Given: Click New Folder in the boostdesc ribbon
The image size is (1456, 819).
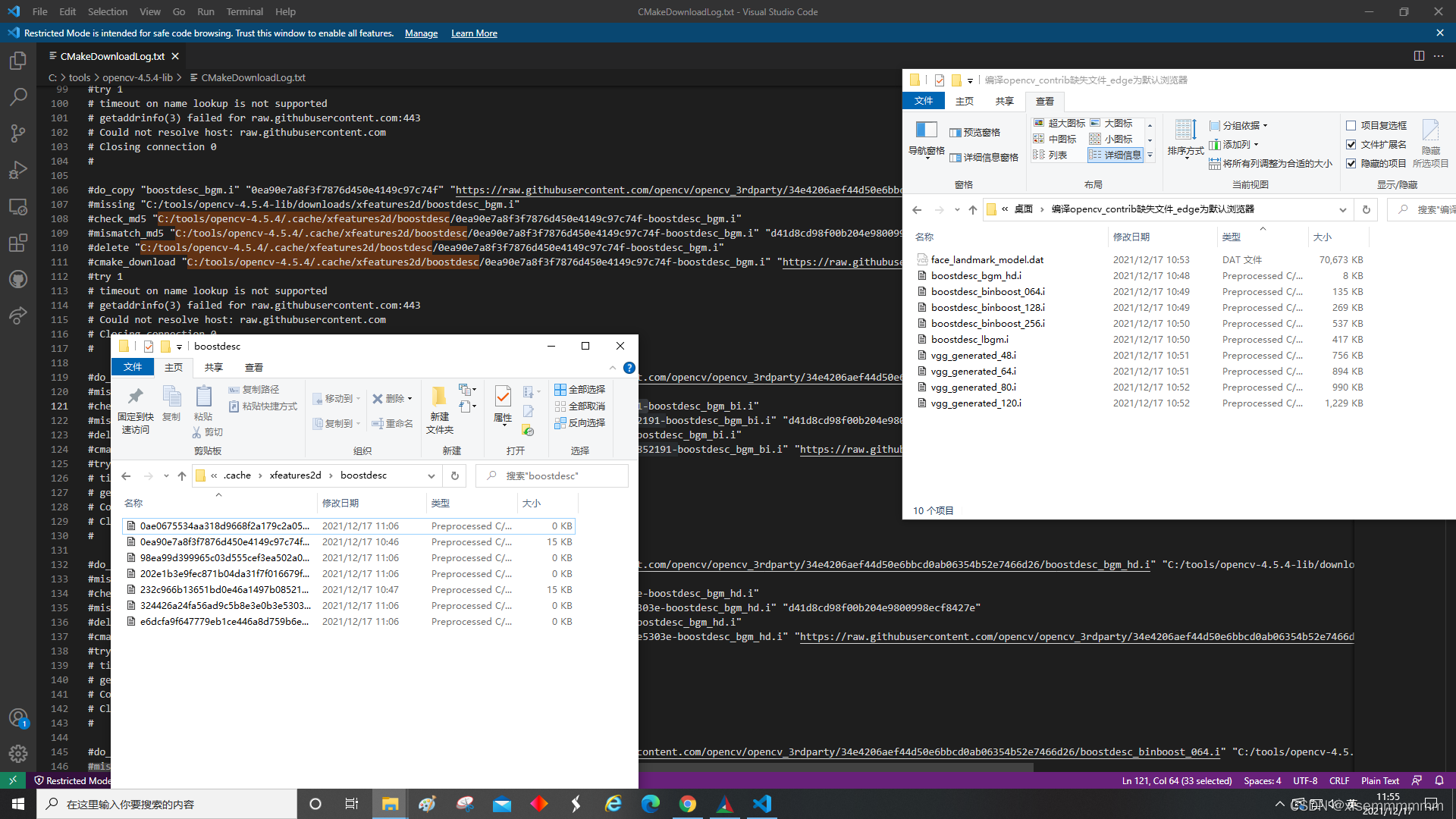Looking at the screenshot, I should pos(439,409).
